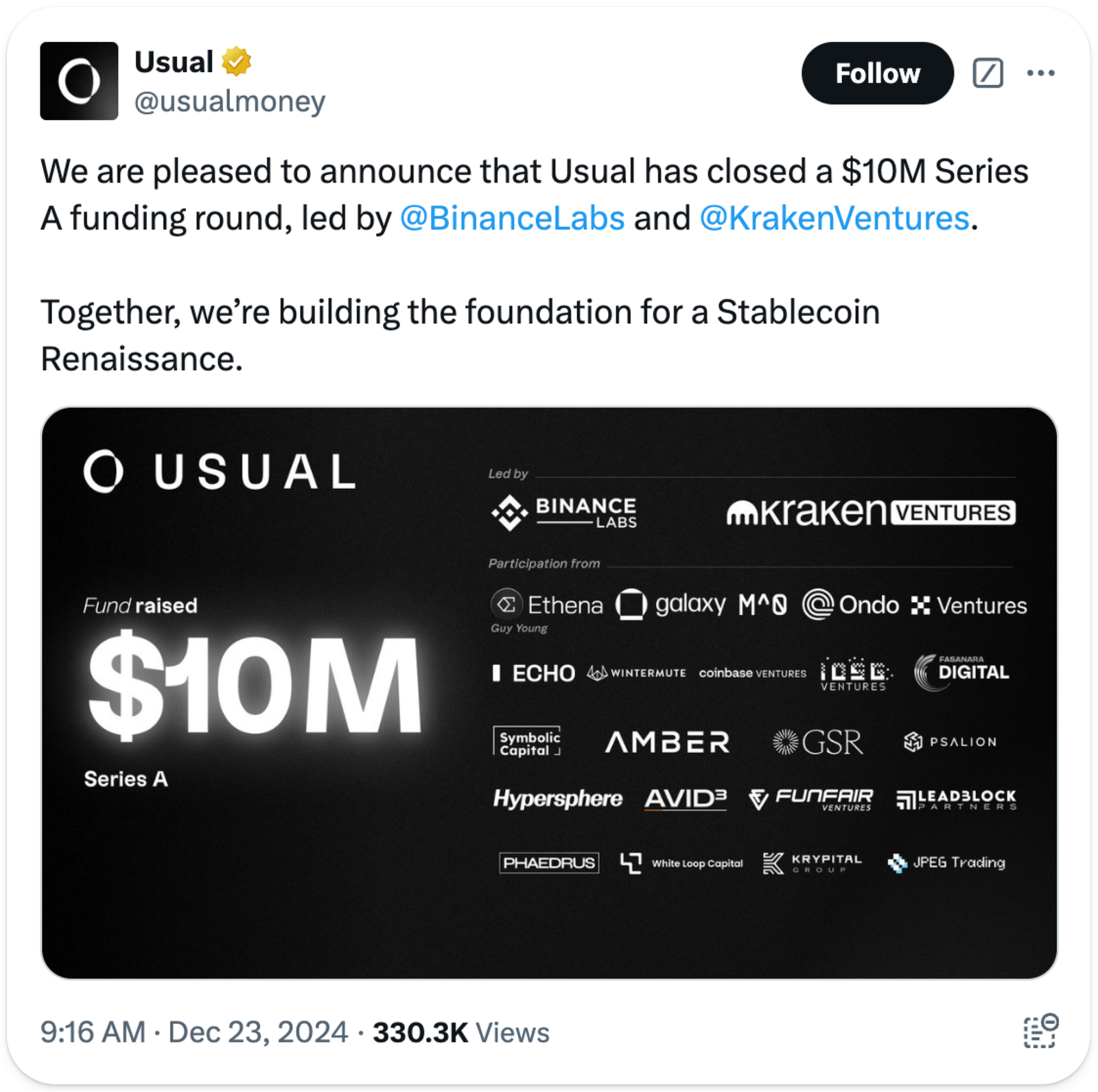Click the Binance Labs logo in image
This screenshot has height=1092, width=1098.
pos(564,513)
